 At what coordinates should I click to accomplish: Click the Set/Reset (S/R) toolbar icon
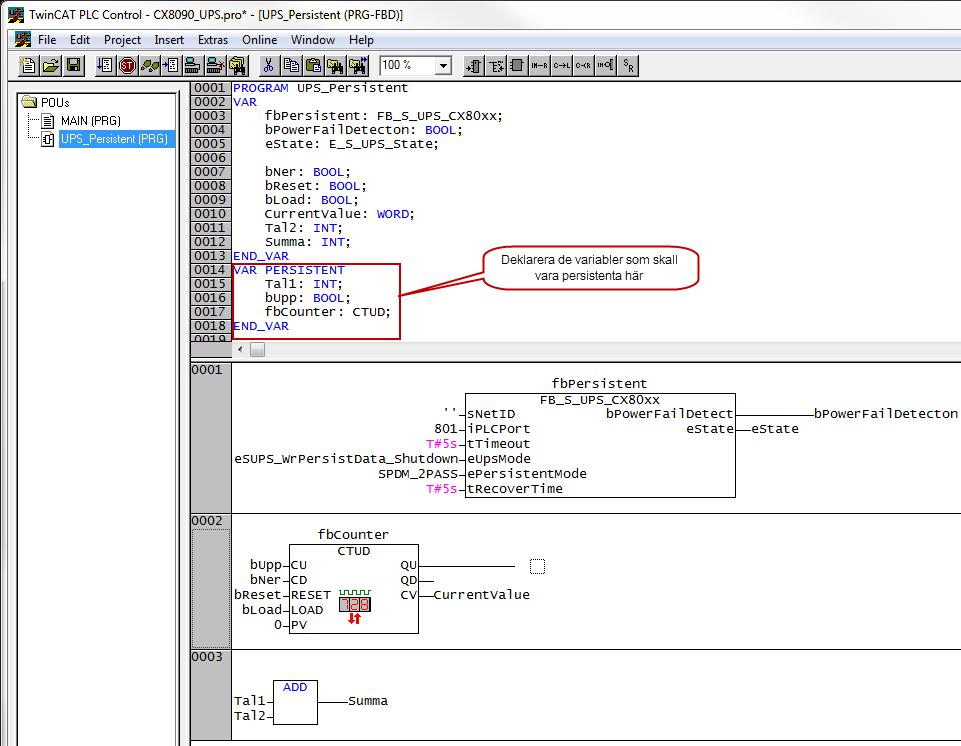click(x=628, y=65)
